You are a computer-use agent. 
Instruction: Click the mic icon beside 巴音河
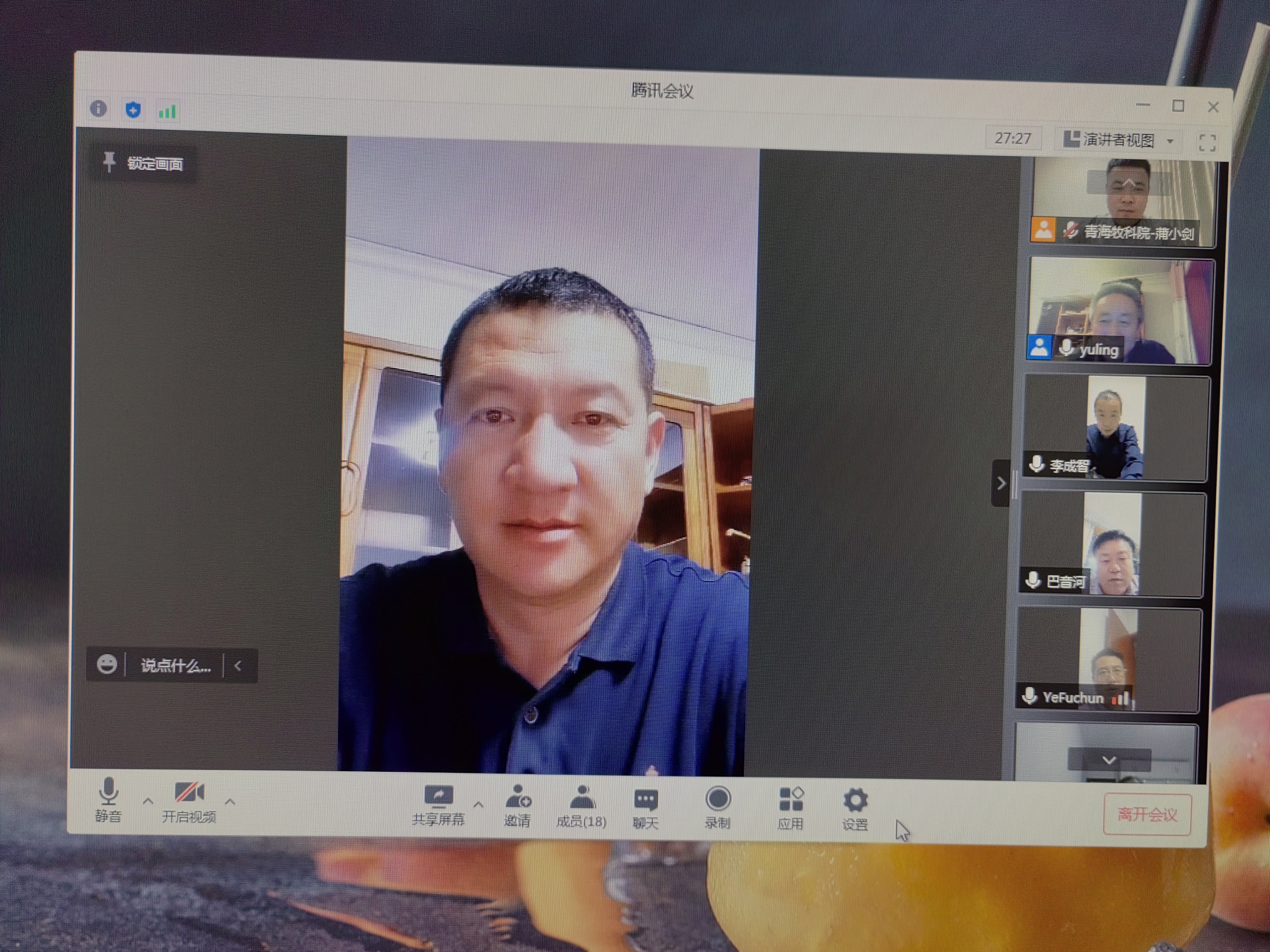tap(1033, 580)
